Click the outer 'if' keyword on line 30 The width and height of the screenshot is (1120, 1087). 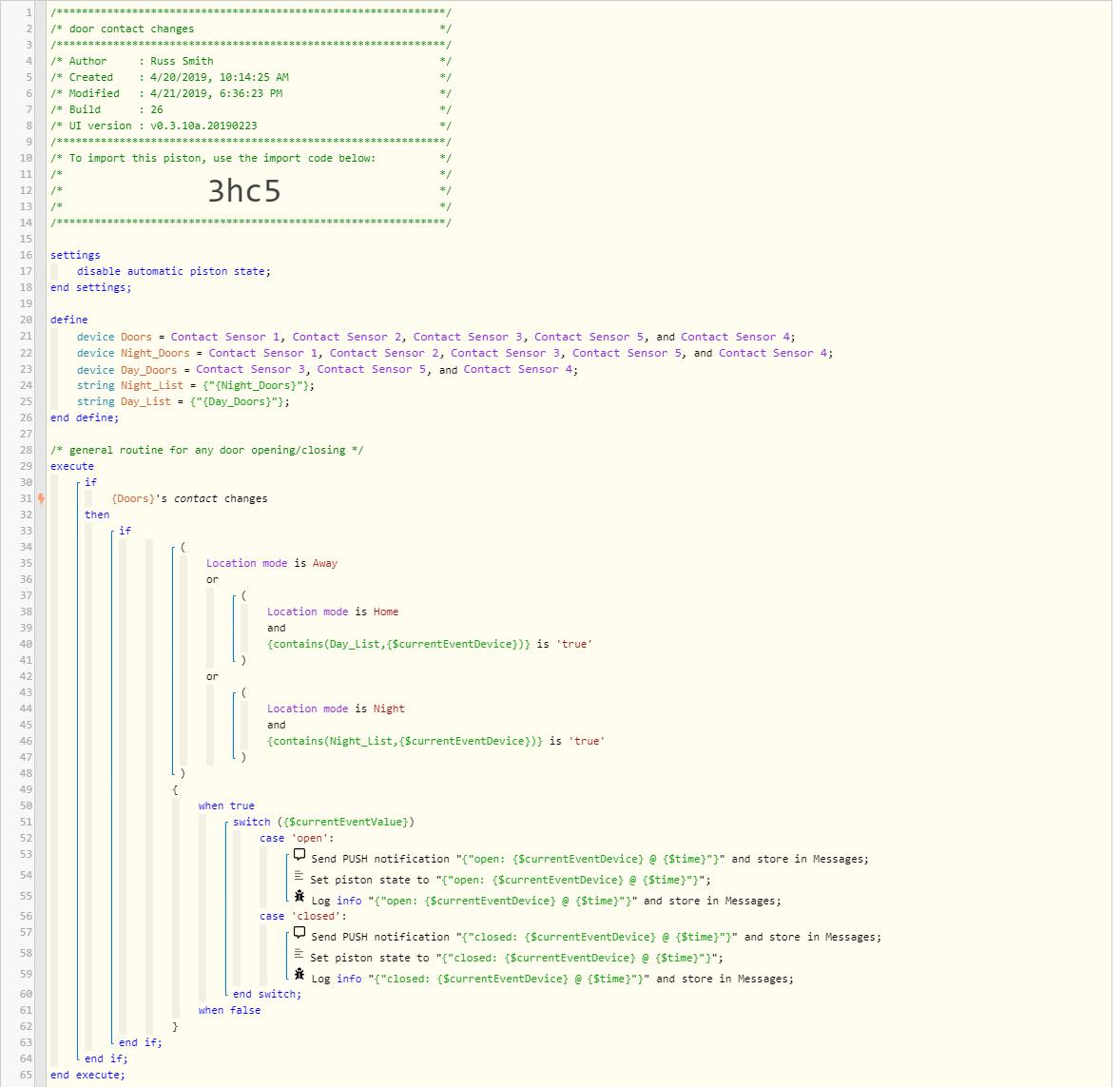click(90, 482)
